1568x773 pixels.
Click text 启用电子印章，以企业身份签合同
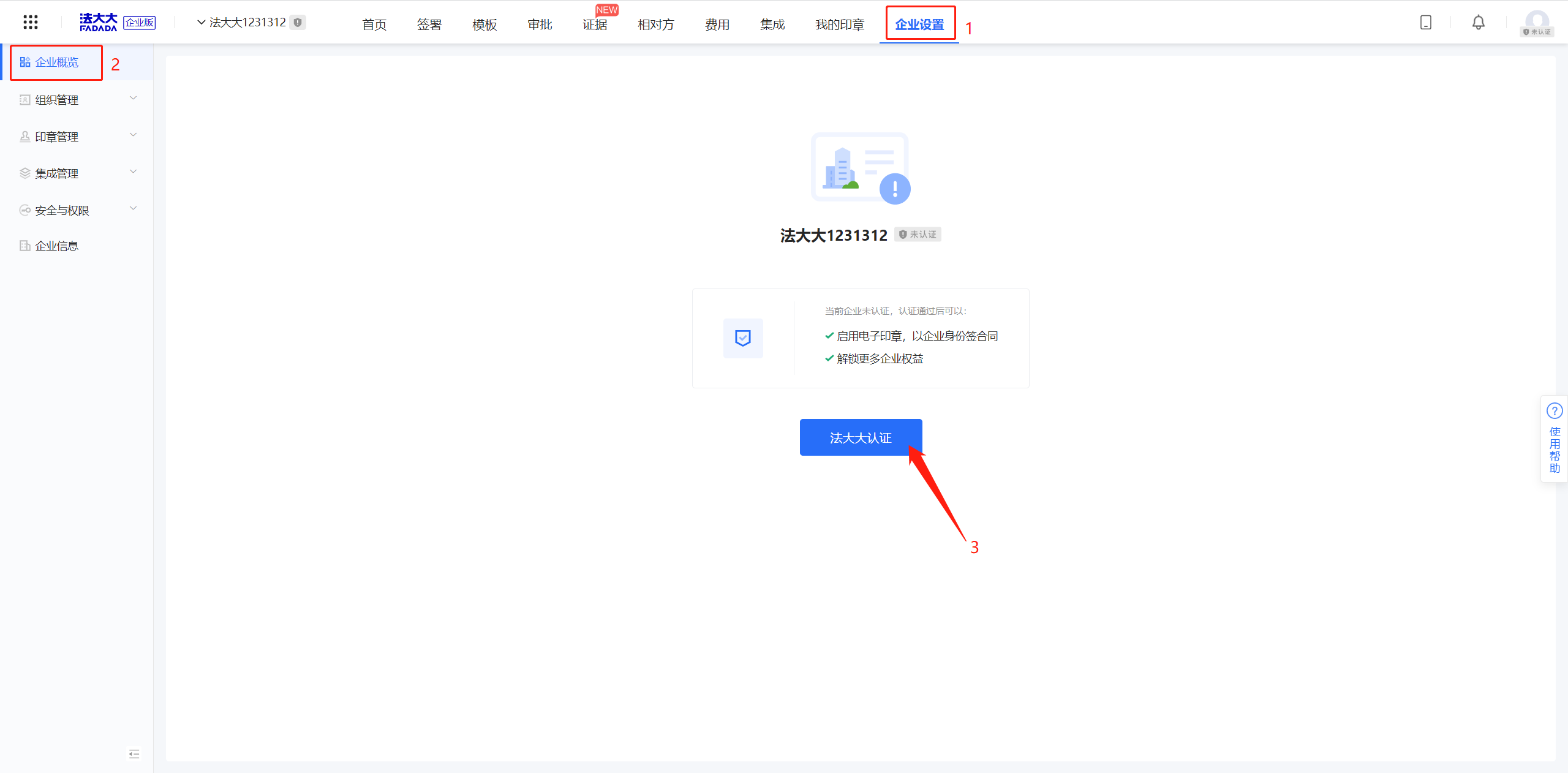point(917,336)
